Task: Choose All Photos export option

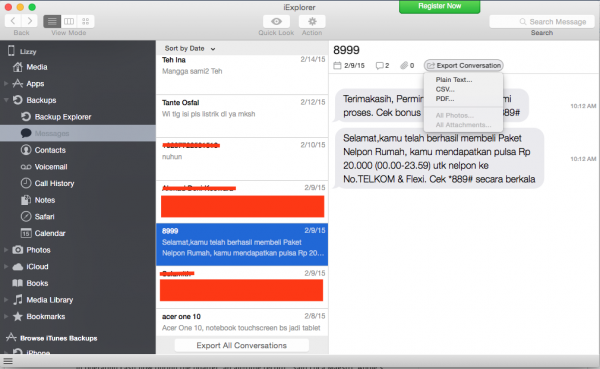Action: pyautogui.click(x=455, y=115)
